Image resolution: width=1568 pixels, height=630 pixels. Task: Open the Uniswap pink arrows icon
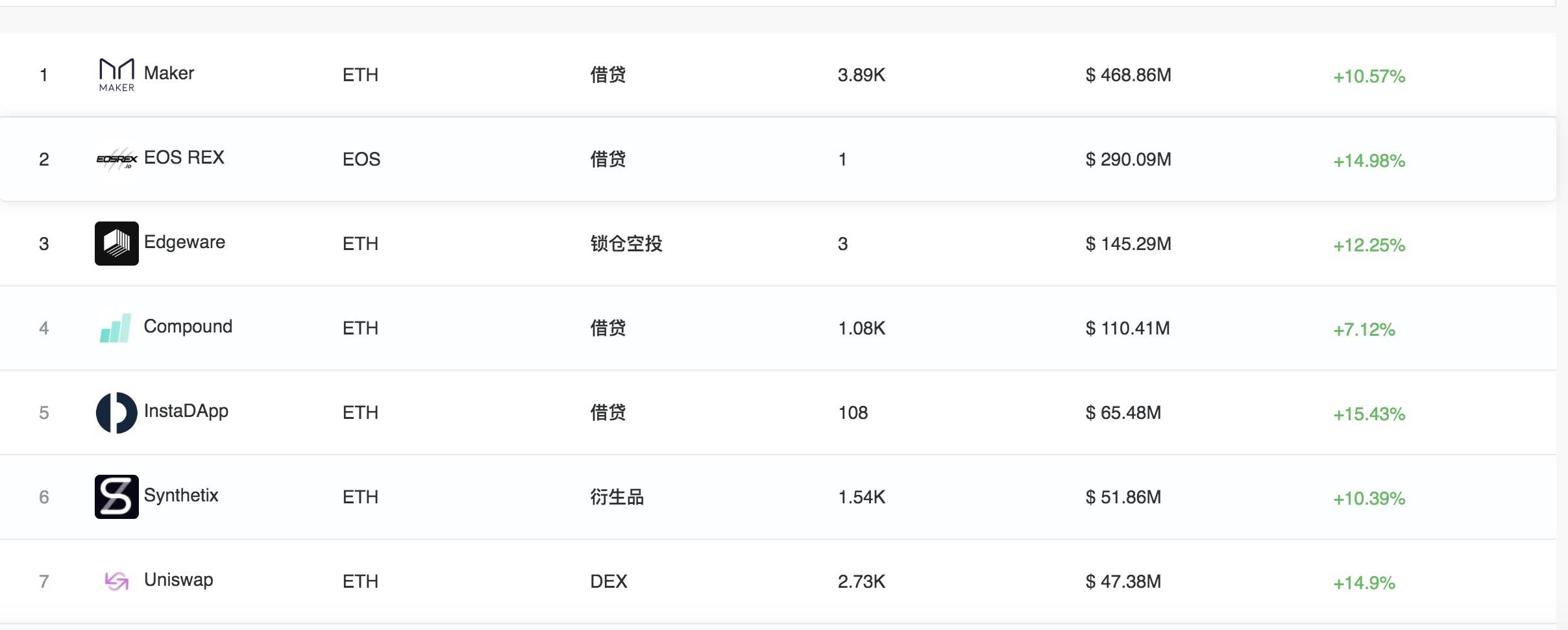[117, 581]
